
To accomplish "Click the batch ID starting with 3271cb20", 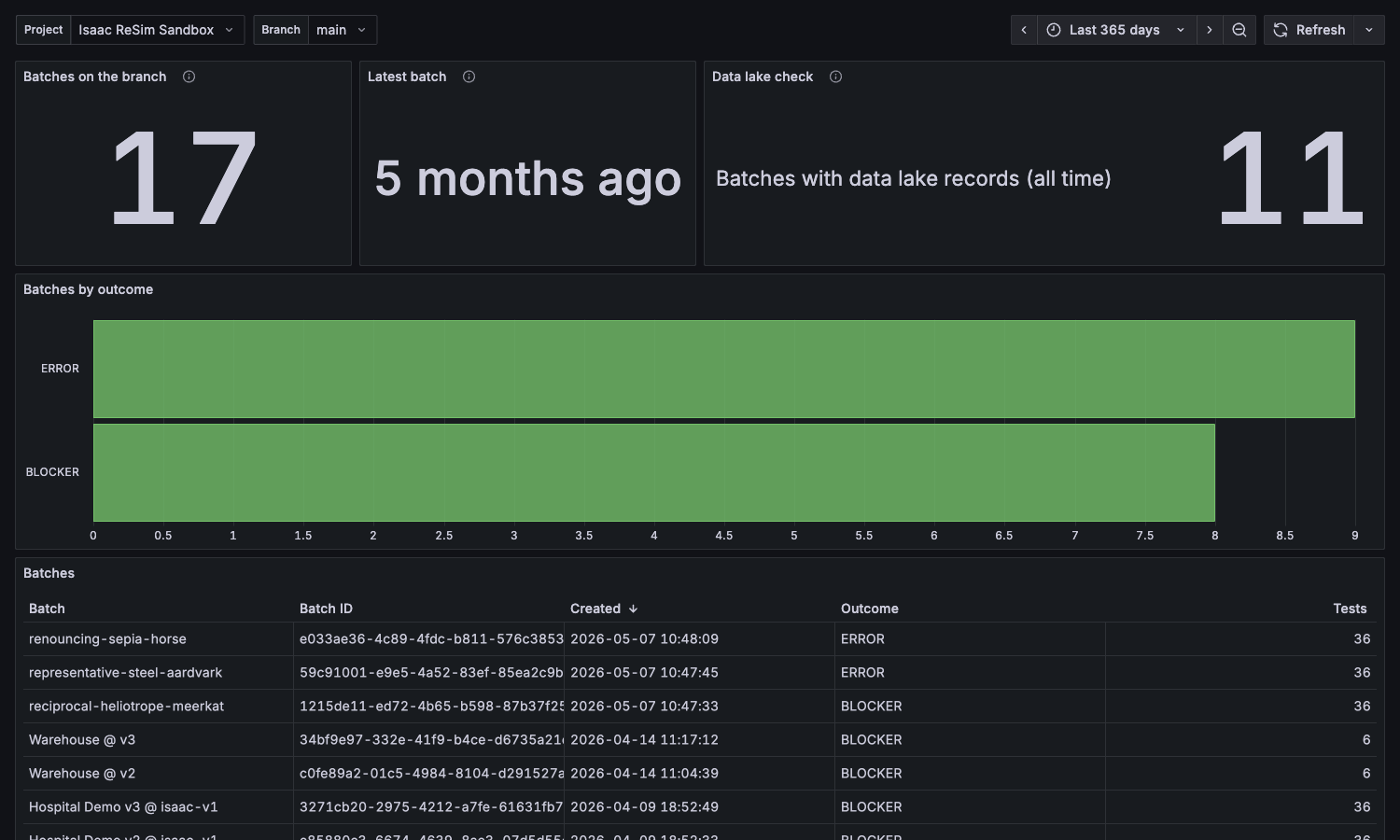I will [x=431, y=807].
